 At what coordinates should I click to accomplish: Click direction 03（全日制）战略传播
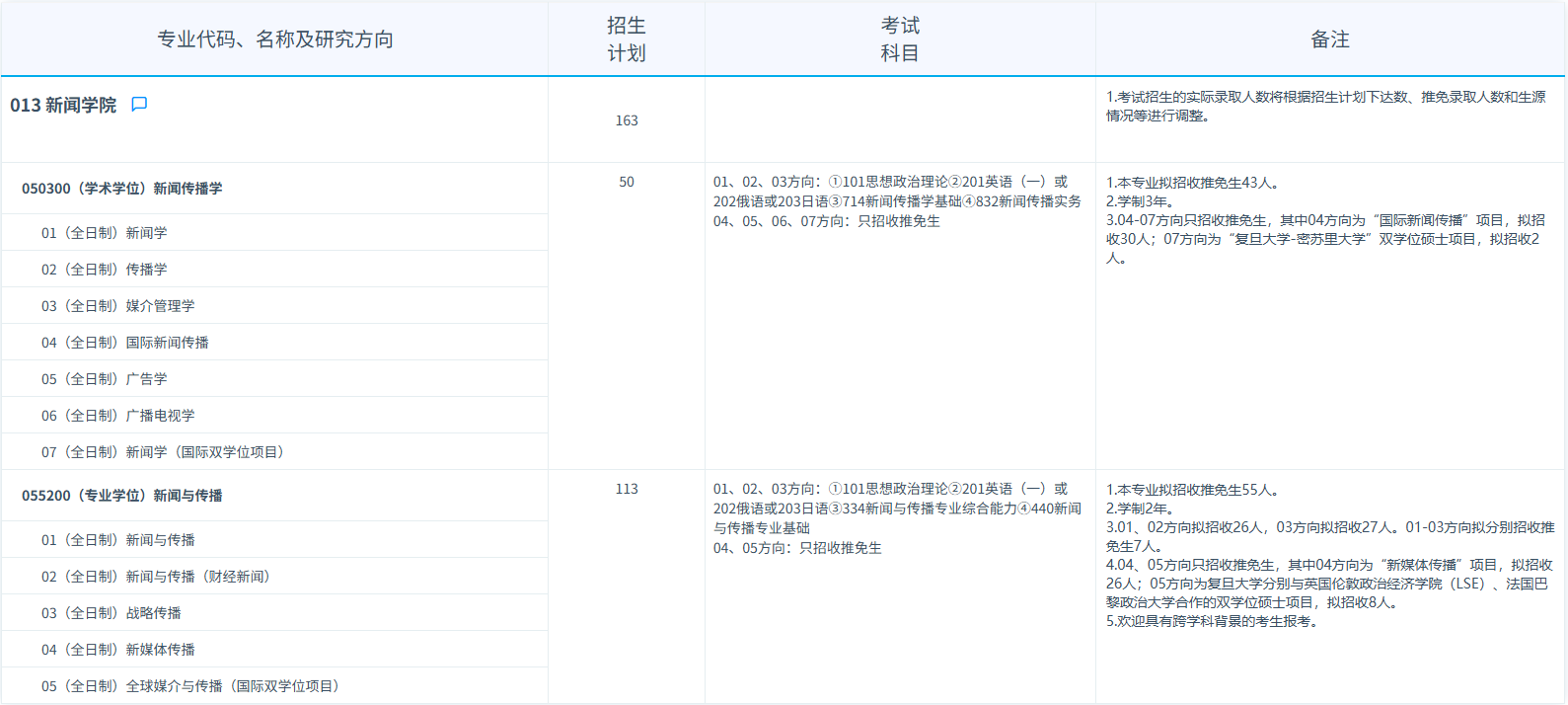click(x=112, y=613)
